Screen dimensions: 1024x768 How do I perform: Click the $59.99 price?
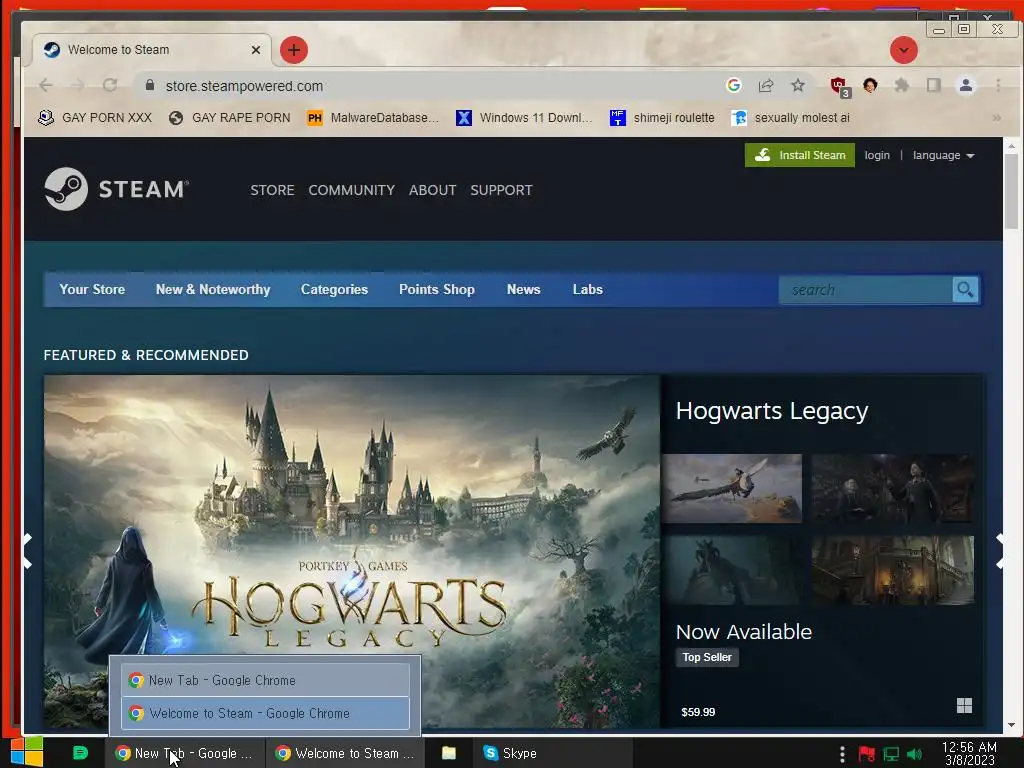pyautogui.click(x=698, y=712)
